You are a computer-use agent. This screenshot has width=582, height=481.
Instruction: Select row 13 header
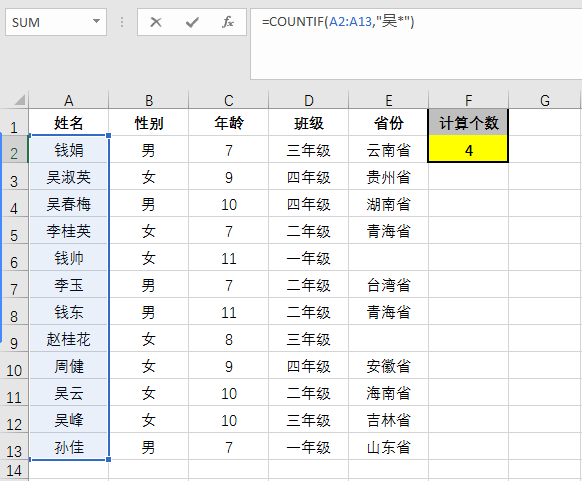click(14, 446)
